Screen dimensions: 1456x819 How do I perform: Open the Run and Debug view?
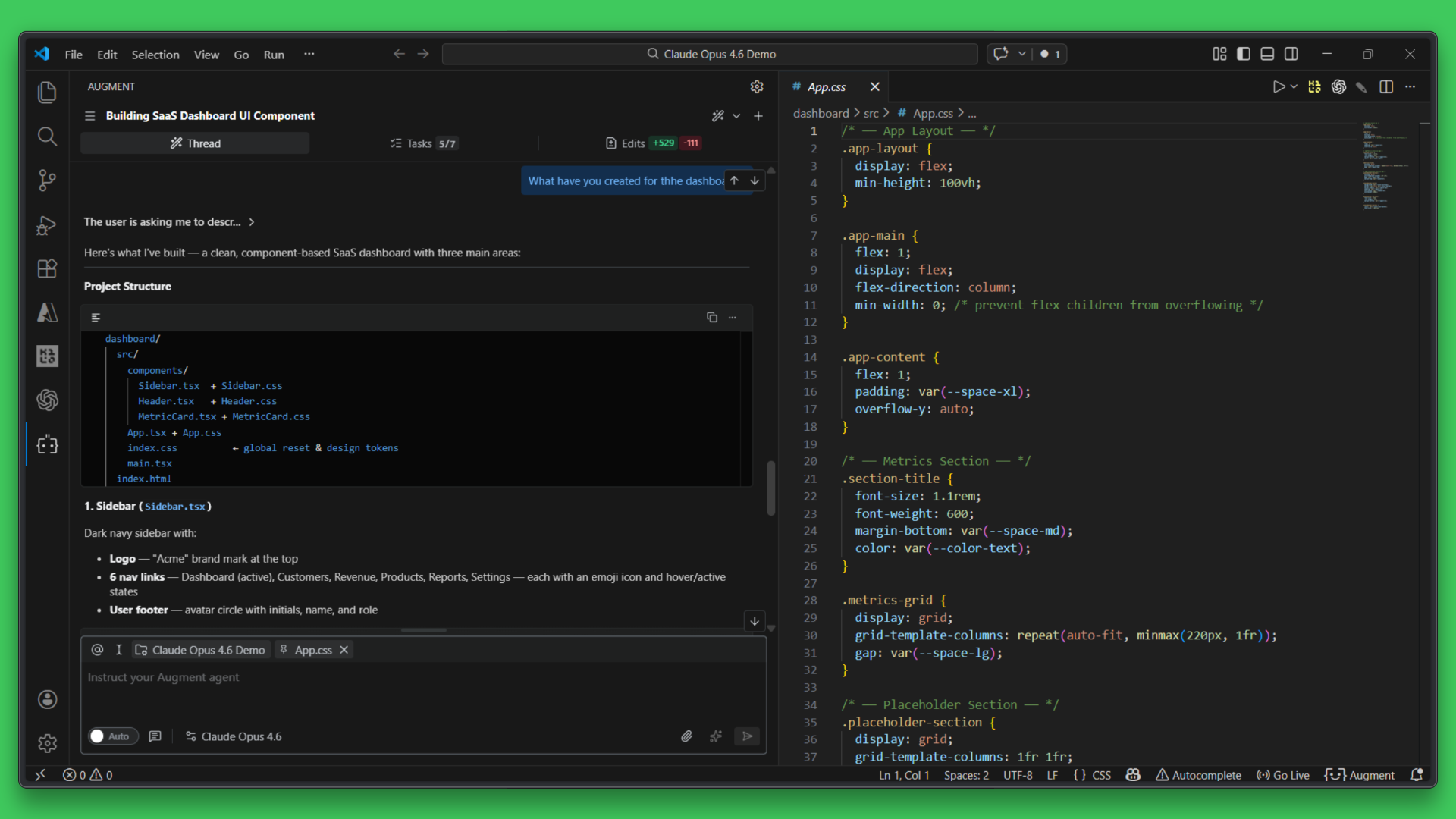pos(47,225)
